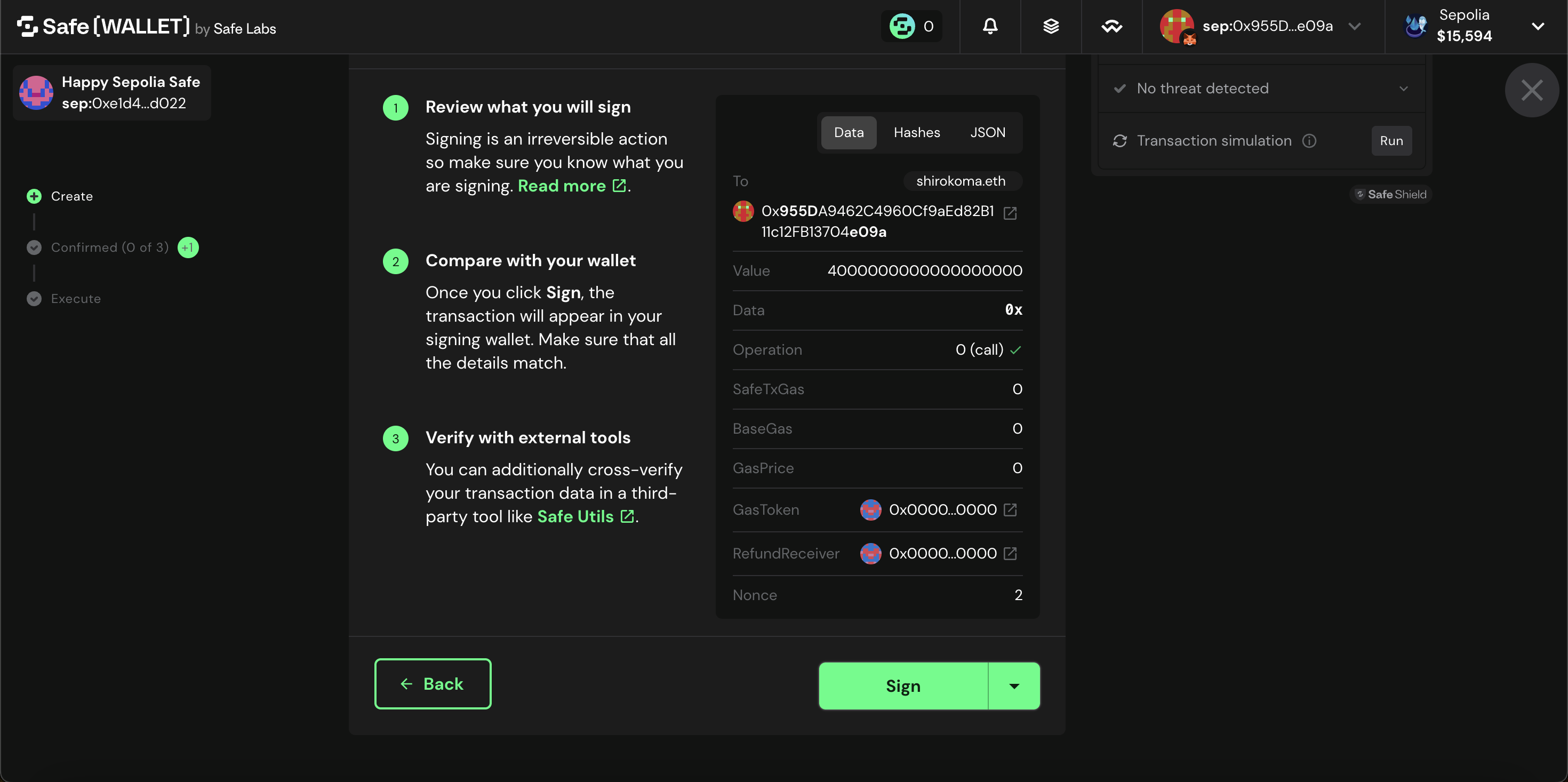This screenshot has width=1568, height=782.
Task: Click the batch transactions layers icon
Action: coord(1051,26)
